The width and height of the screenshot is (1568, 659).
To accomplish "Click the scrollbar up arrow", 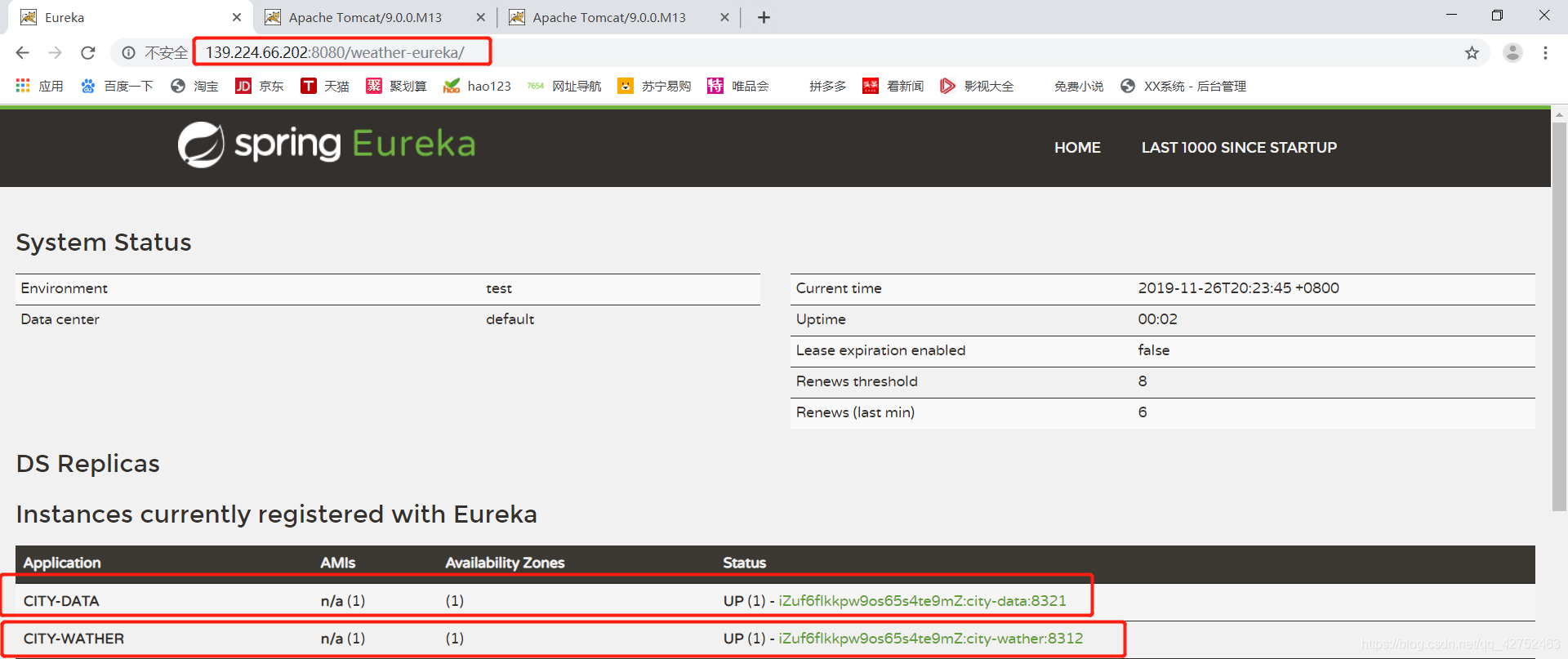I will [1559, 115].
